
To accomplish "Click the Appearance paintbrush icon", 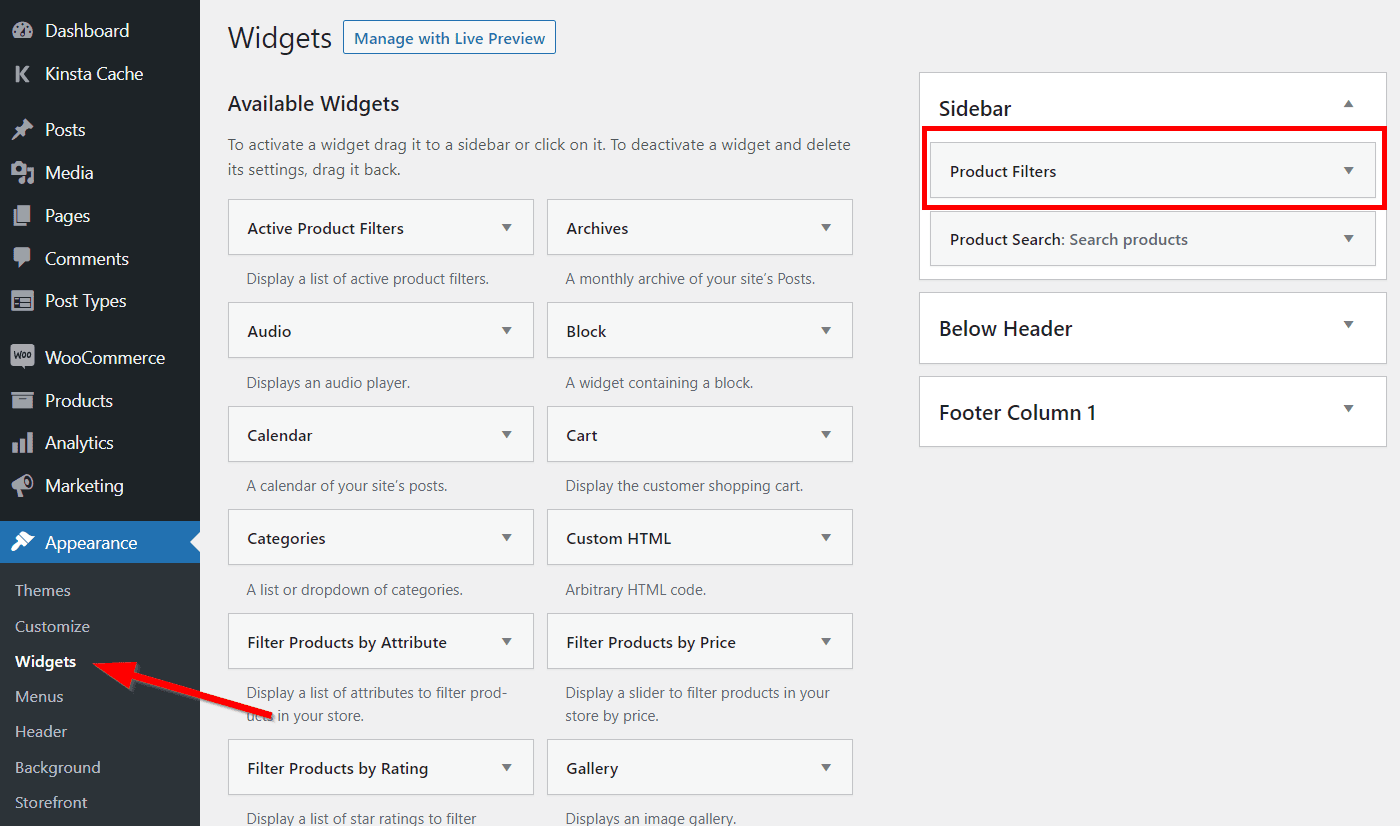I will (23, 542).
